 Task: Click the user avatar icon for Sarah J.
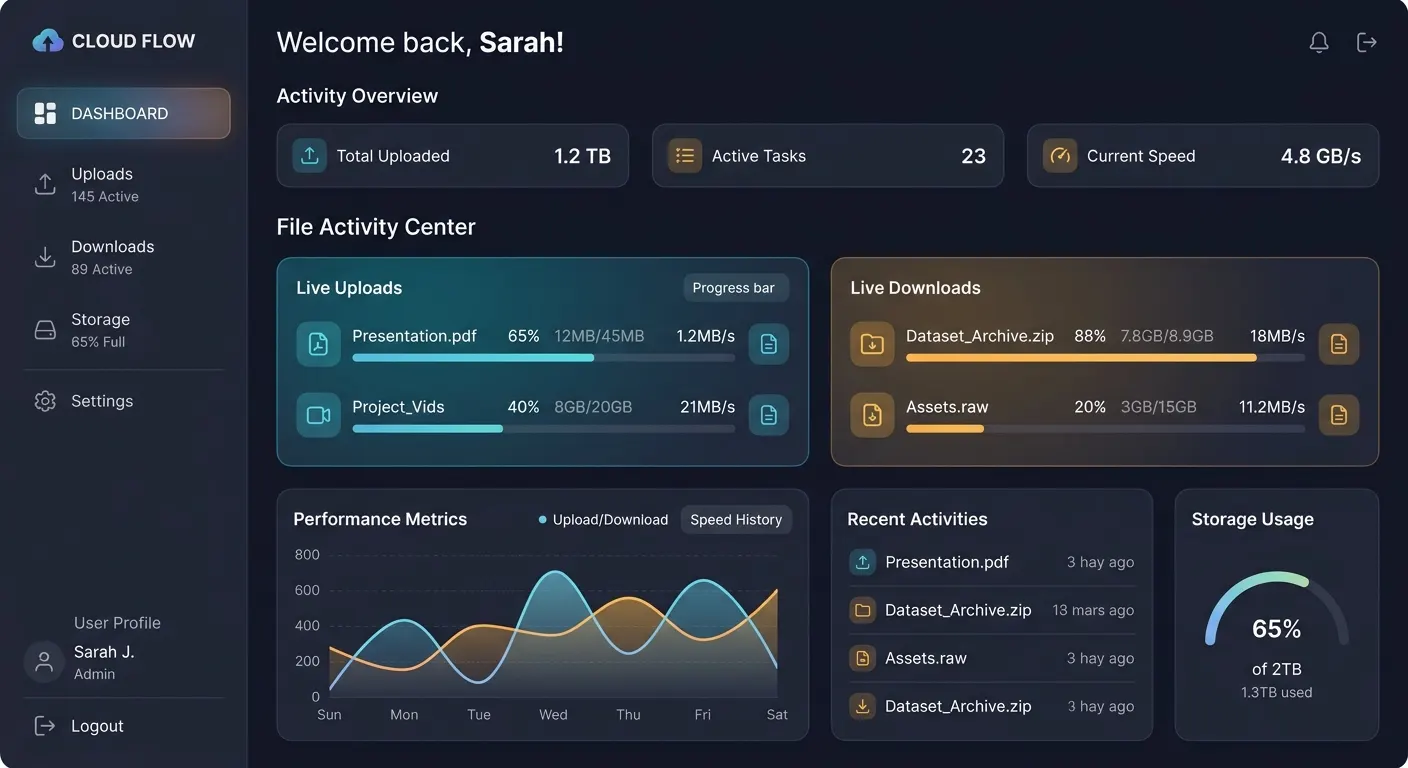pyautogui.click(x=44, y=662)
